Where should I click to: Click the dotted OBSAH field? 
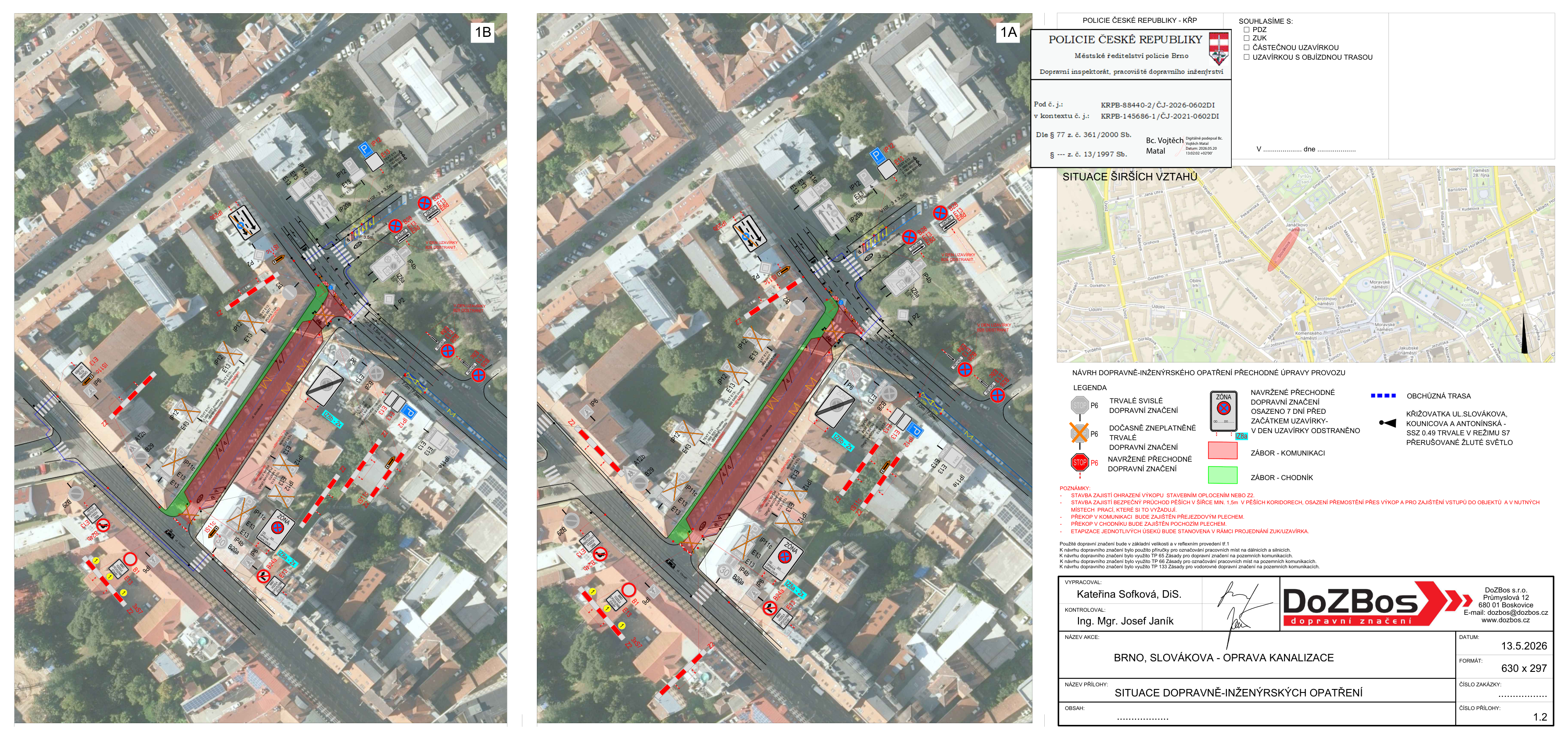click(1142, 719)
